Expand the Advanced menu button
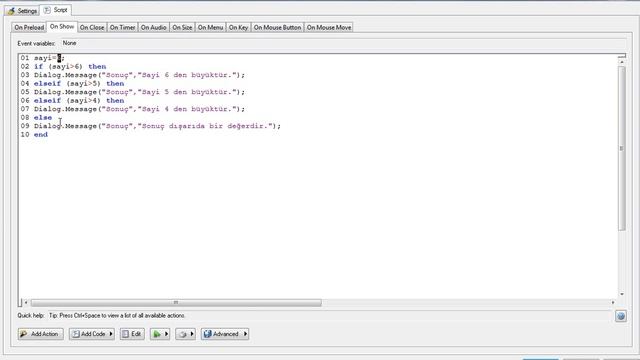Viewport: 640px width, 360px height. 225,334
